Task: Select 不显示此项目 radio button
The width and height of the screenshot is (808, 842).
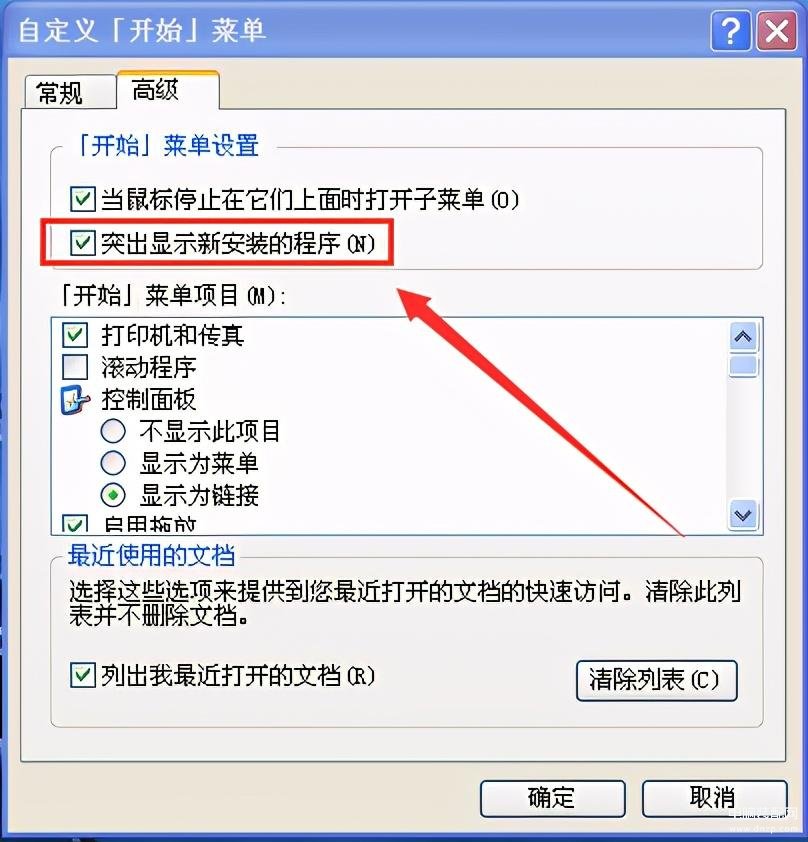Action: tap(113, 431)
